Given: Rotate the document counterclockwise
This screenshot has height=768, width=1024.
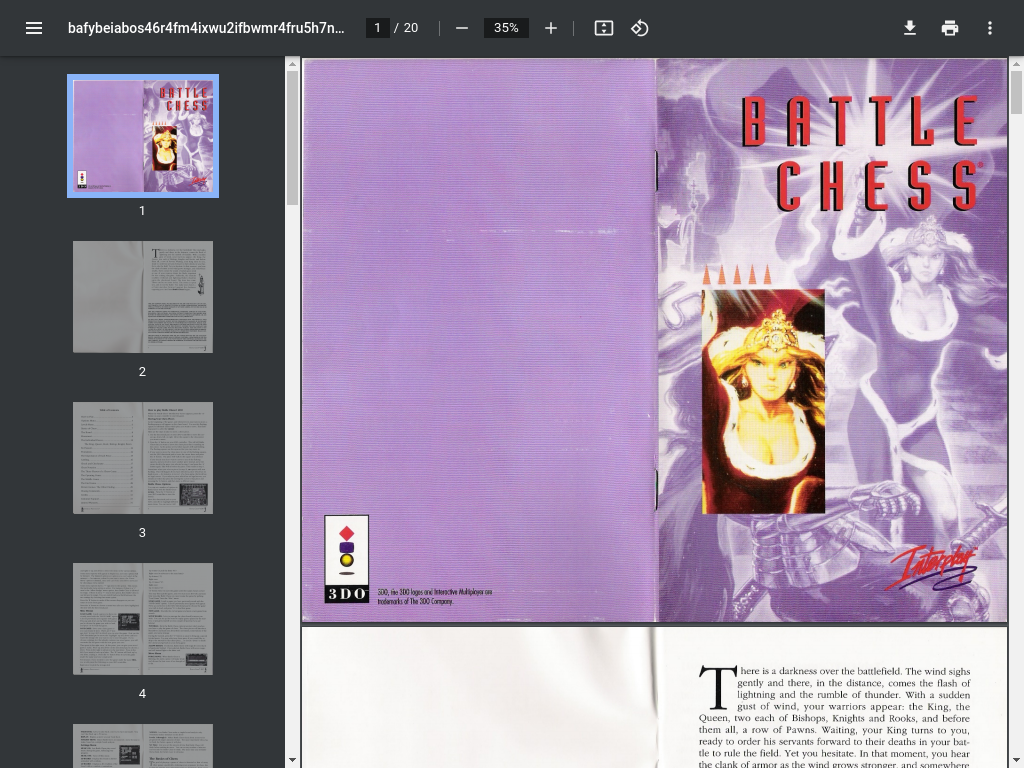Looking at the screenshot, I should coord(639,28).
